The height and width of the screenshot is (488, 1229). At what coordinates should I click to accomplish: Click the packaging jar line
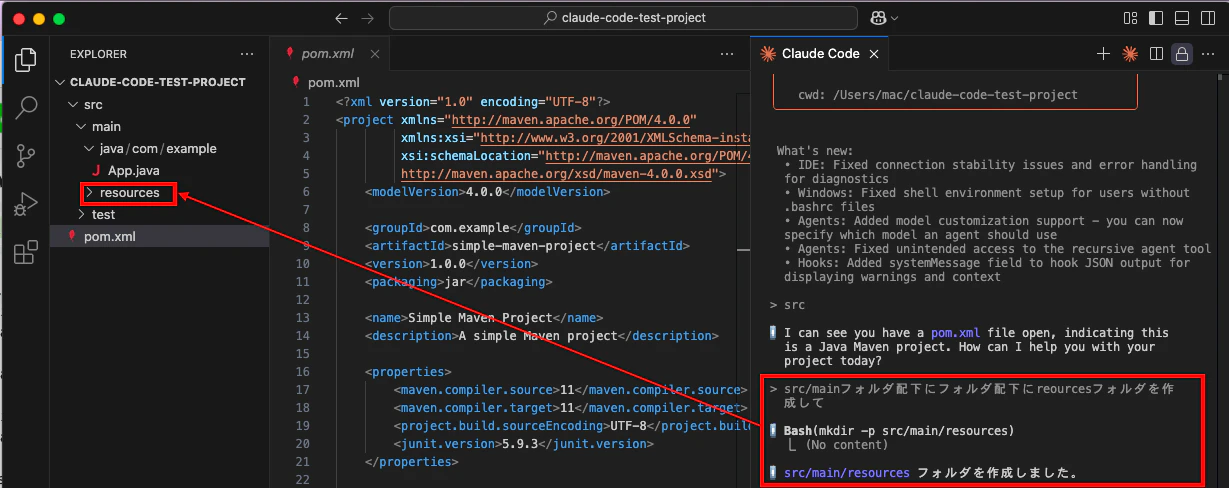(x=460, y=281)
